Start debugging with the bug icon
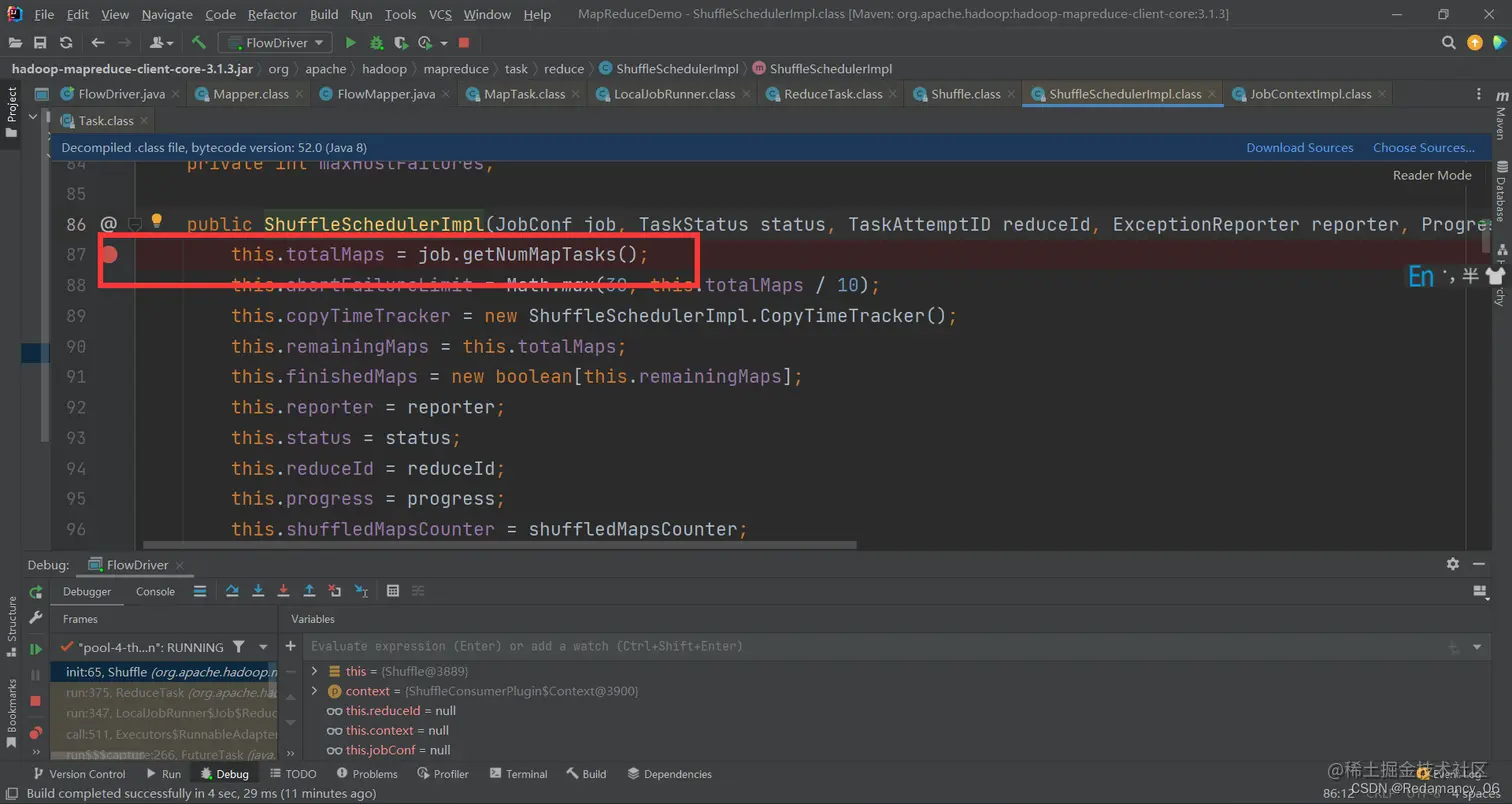The image size is (1512, 804). (x=376, y=43)
